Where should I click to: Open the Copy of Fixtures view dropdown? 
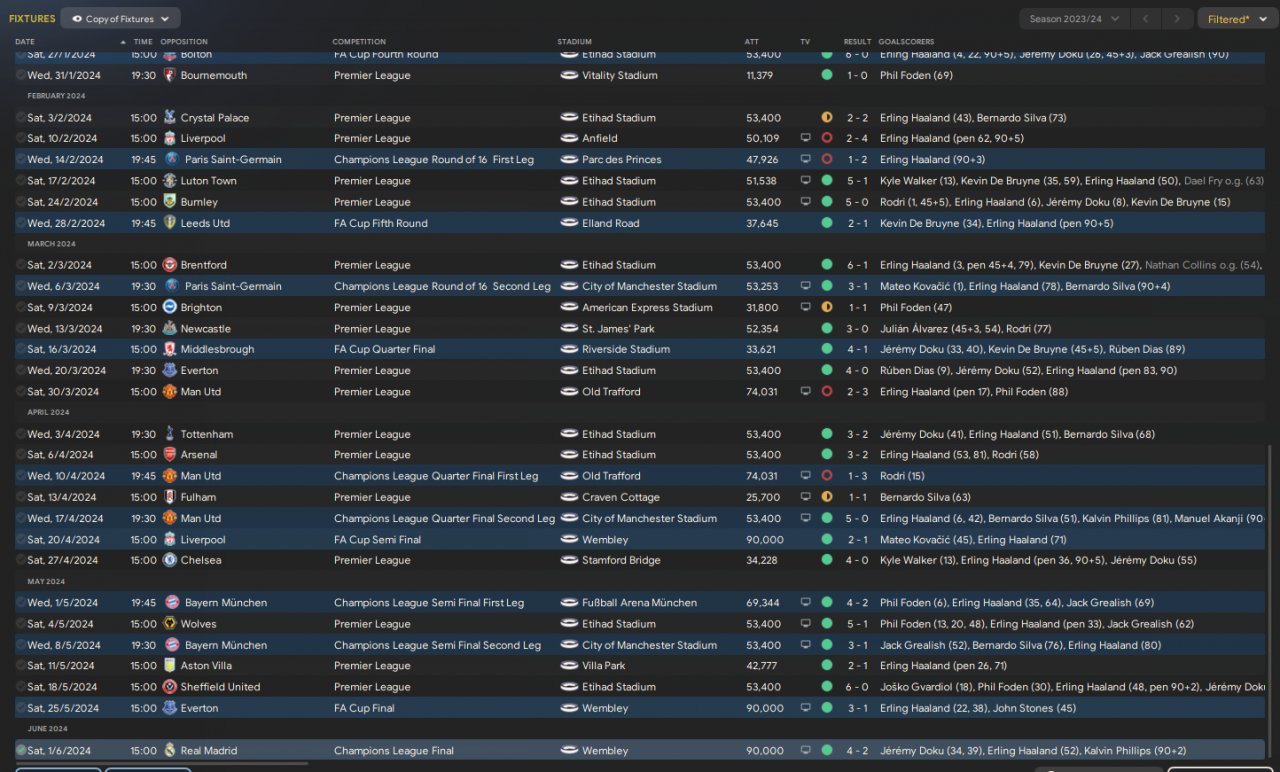120,18
